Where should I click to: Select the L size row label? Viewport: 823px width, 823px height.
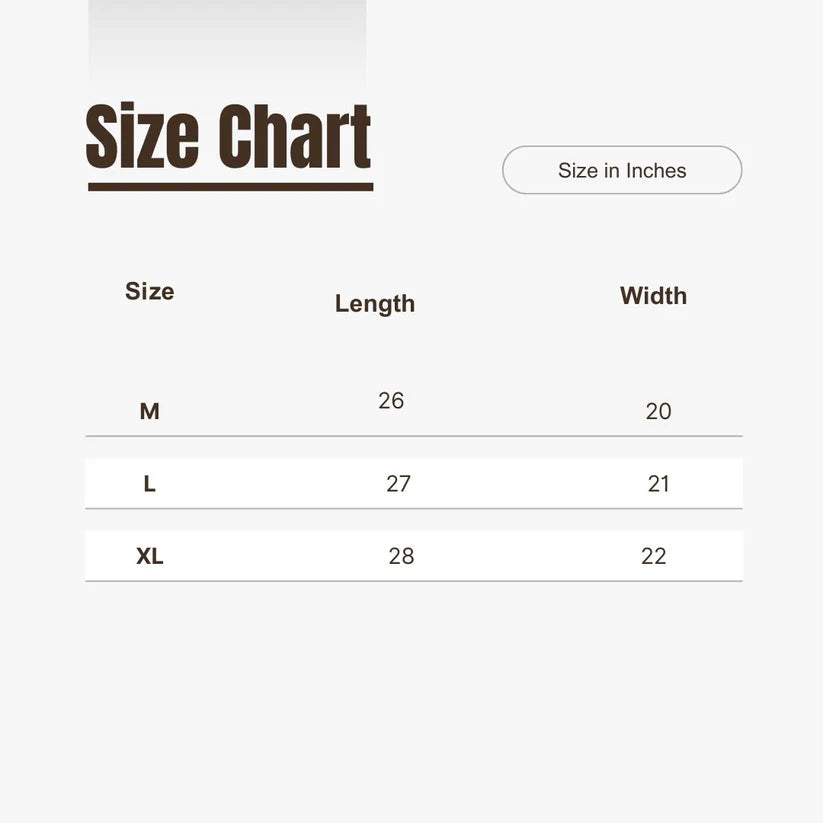tap(149, 484)
